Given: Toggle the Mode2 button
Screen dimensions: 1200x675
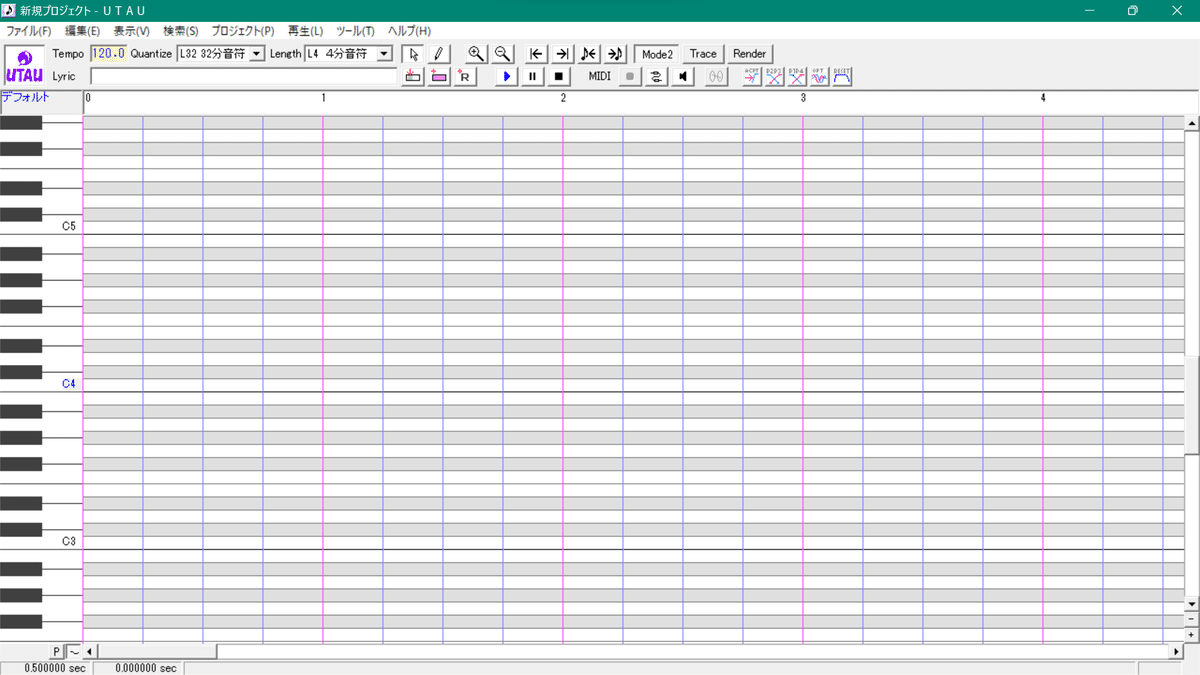Looking at the screenshot, I should 658,54.
